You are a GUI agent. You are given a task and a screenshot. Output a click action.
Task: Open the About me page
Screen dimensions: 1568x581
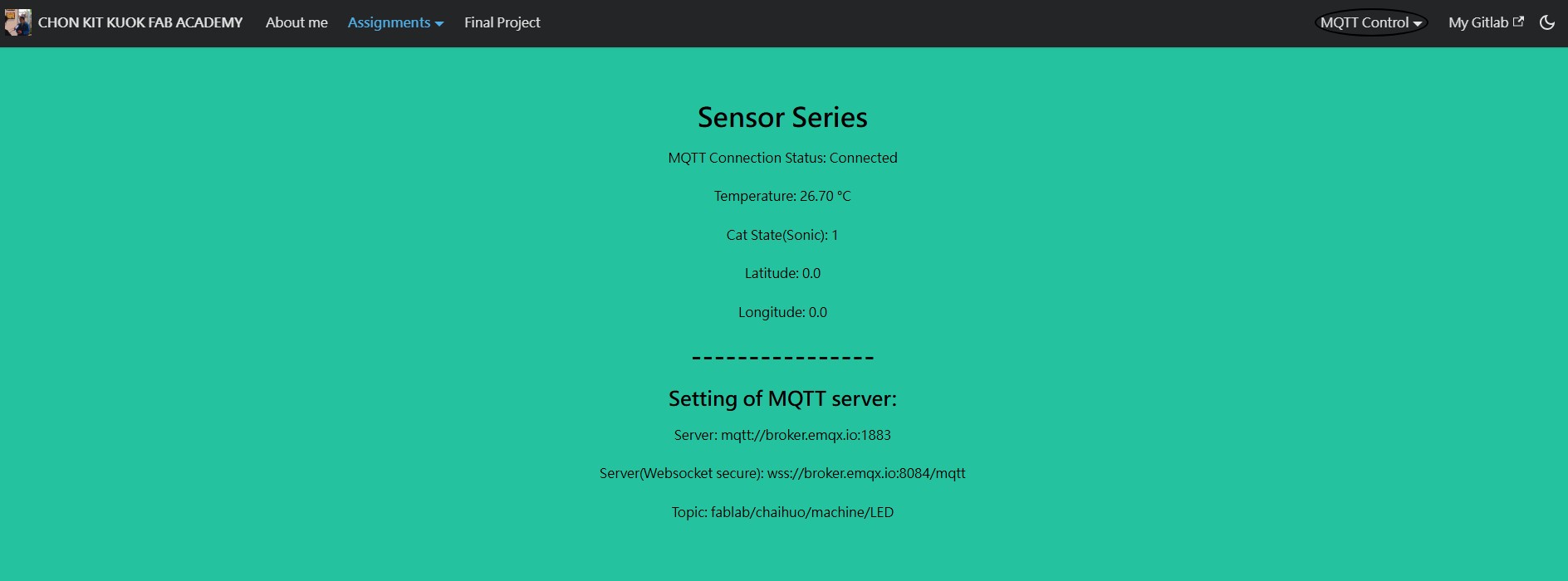pyautogui.click(x=296, y=22)
